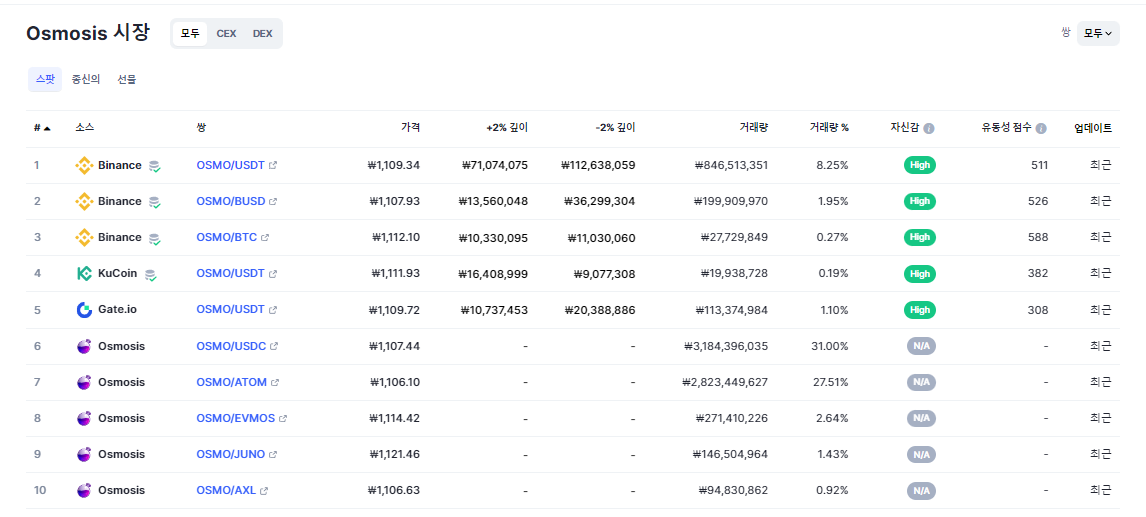Click the N/A badge in the OSMO/USDC row
This screenshot has height=517, width=1146.
coord(921,346)
